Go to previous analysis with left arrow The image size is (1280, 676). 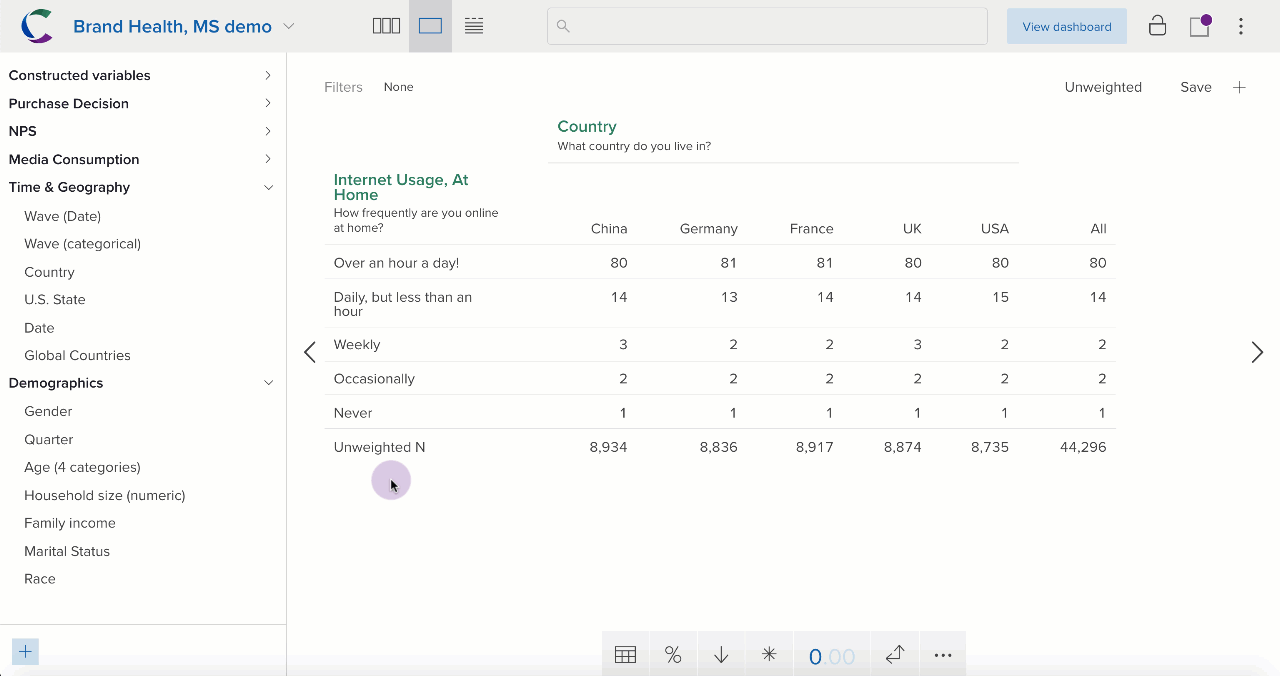pos(310,352)
